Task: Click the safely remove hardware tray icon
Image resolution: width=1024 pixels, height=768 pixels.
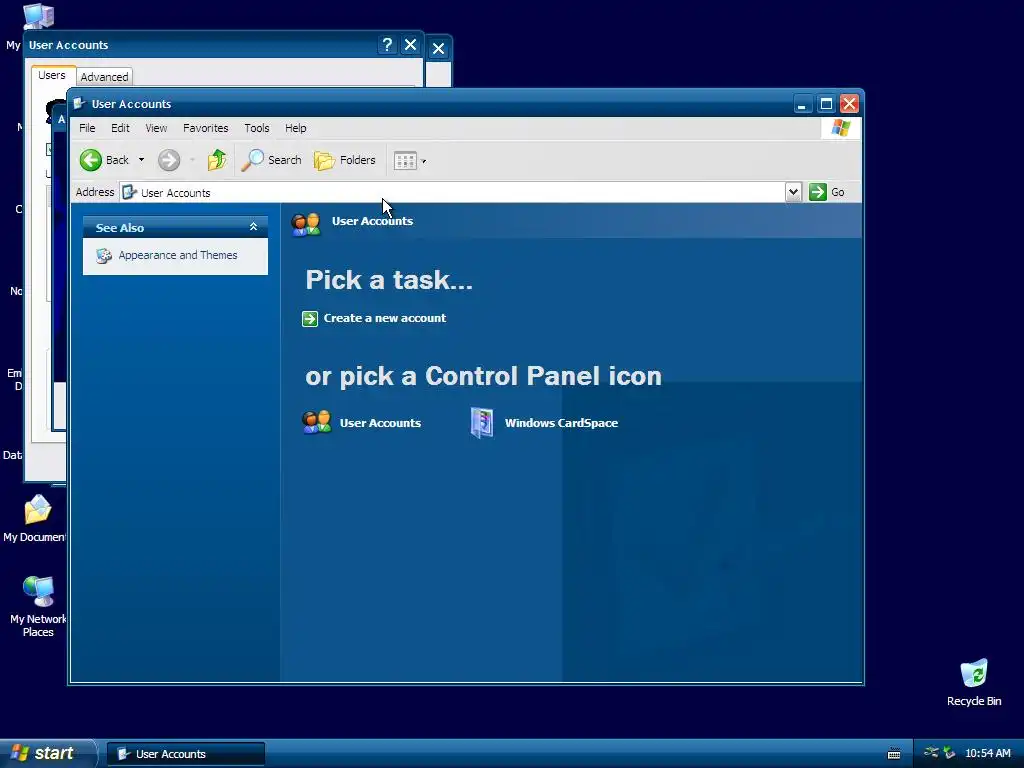Action: (949, 753)
